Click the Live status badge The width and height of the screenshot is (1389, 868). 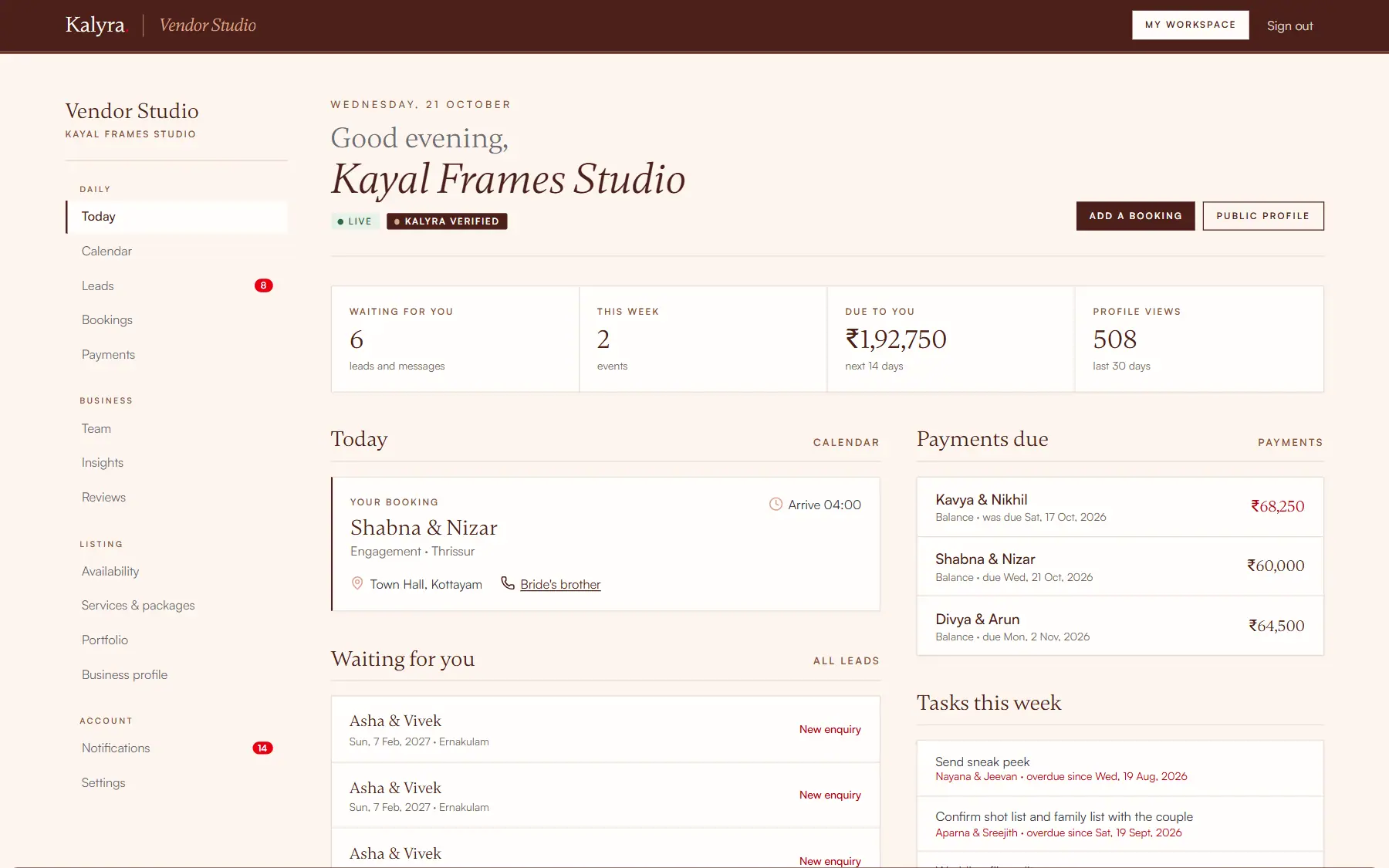coord(355,221)
